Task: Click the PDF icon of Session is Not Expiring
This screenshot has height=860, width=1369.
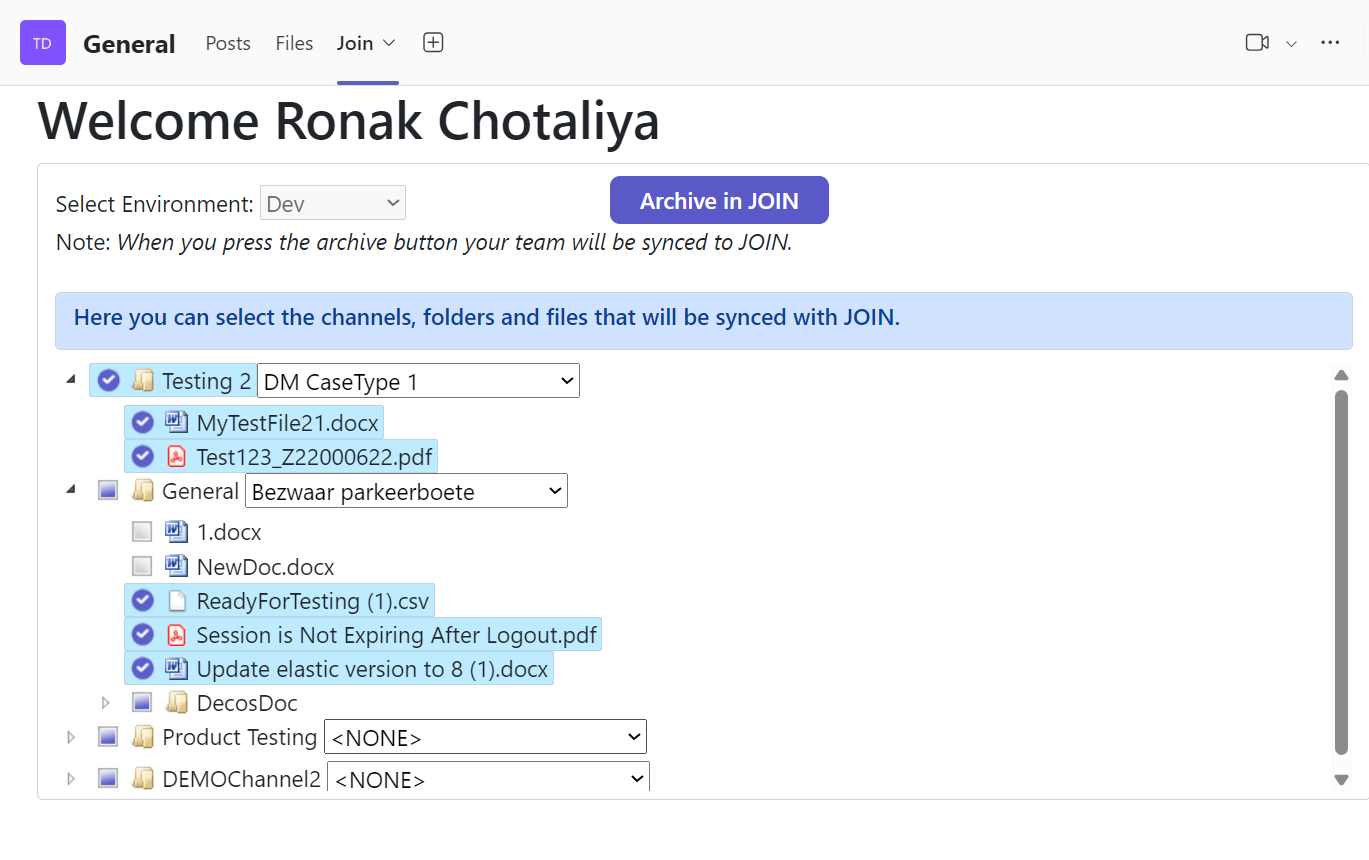Action: point(177,635)
